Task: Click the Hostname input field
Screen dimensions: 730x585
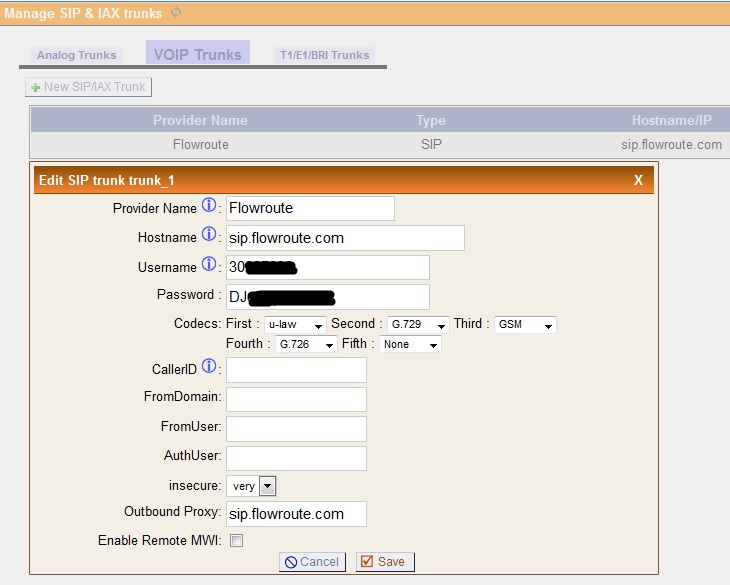Action: tap(345, 238)
